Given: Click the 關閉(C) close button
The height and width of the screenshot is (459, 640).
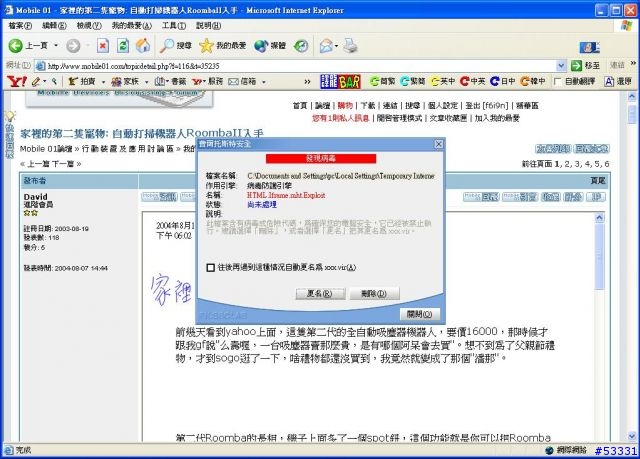Looking at the screenshot, I should (x=420, y=314).
